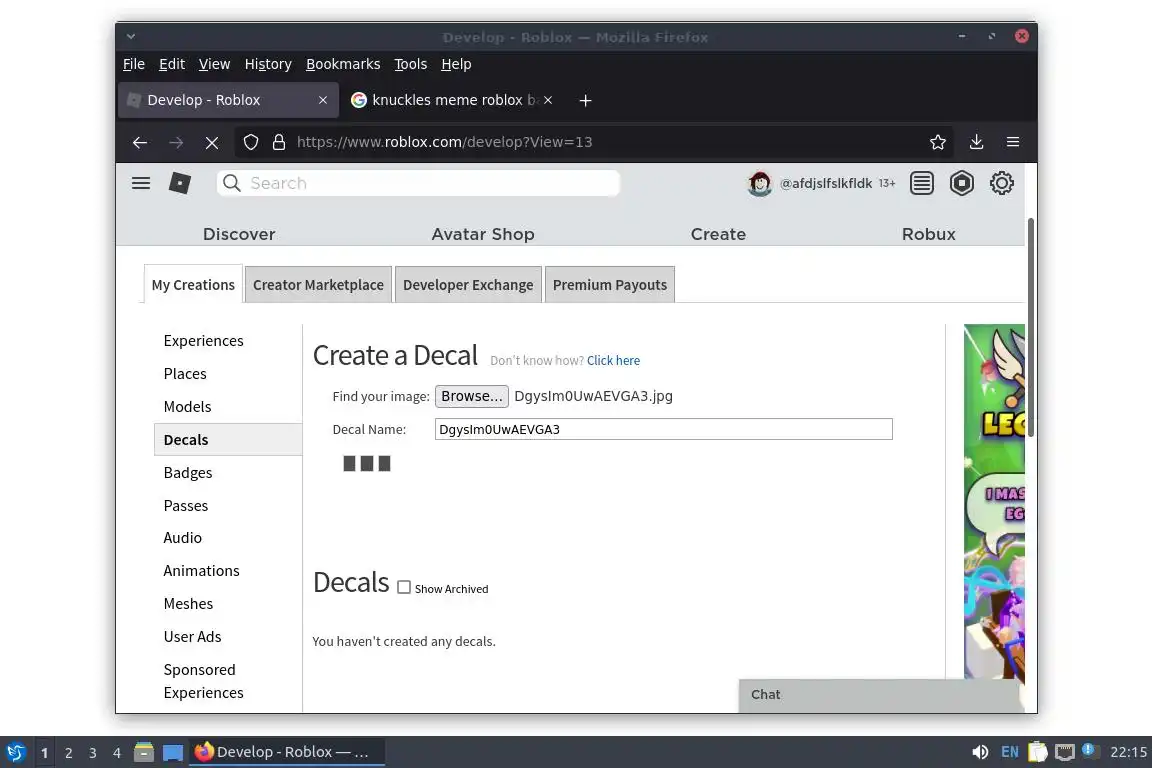Go back with Firefox back arrow

click(x=140, y=143)
